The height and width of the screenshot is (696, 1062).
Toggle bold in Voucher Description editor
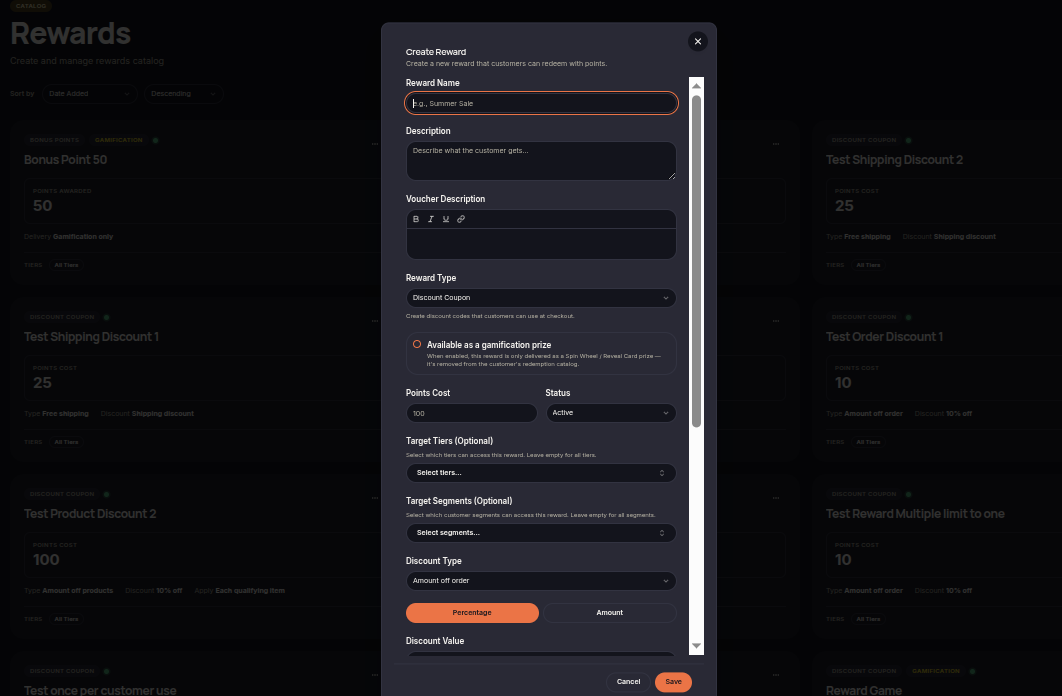pyautogui.click(x=416, y=219)
